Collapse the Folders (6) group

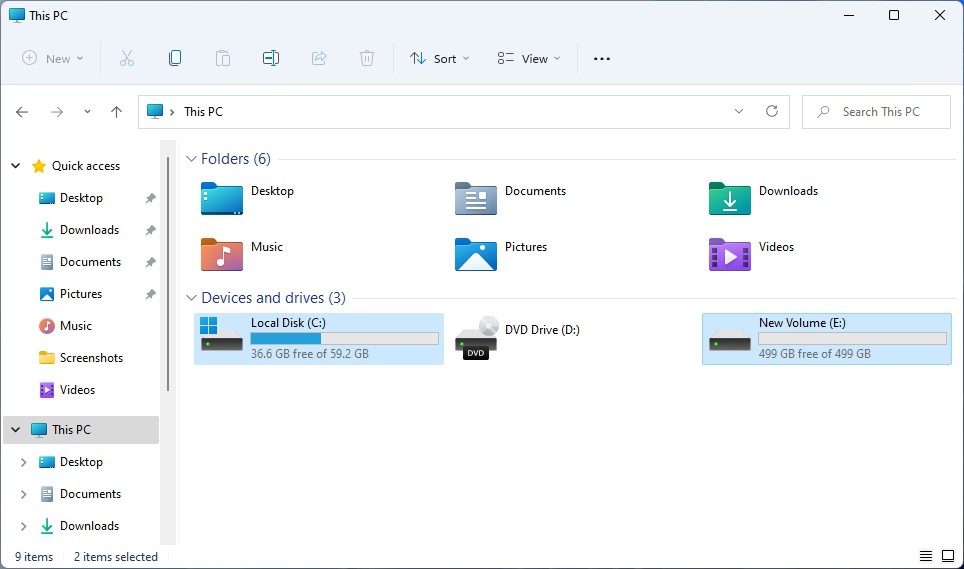pos(191,159)
